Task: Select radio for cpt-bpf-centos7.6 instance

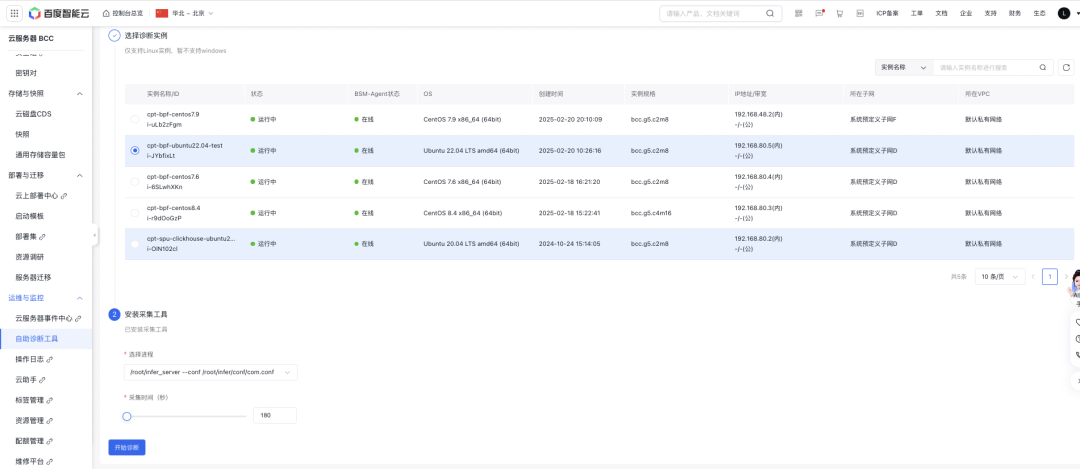Action: 135,182
